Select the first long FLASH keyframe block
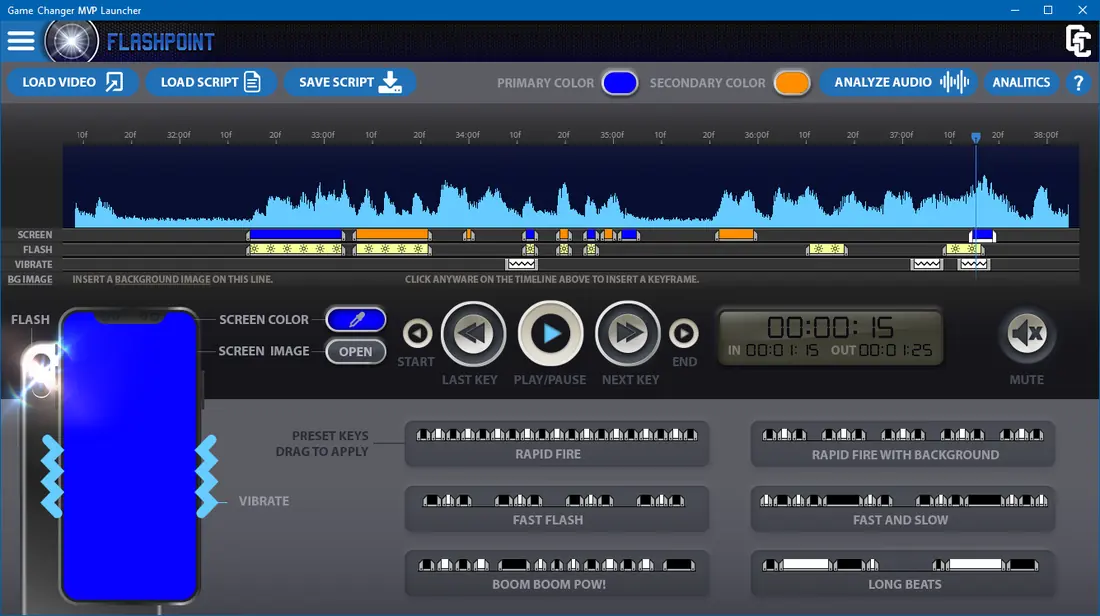 tap(295, 249)
